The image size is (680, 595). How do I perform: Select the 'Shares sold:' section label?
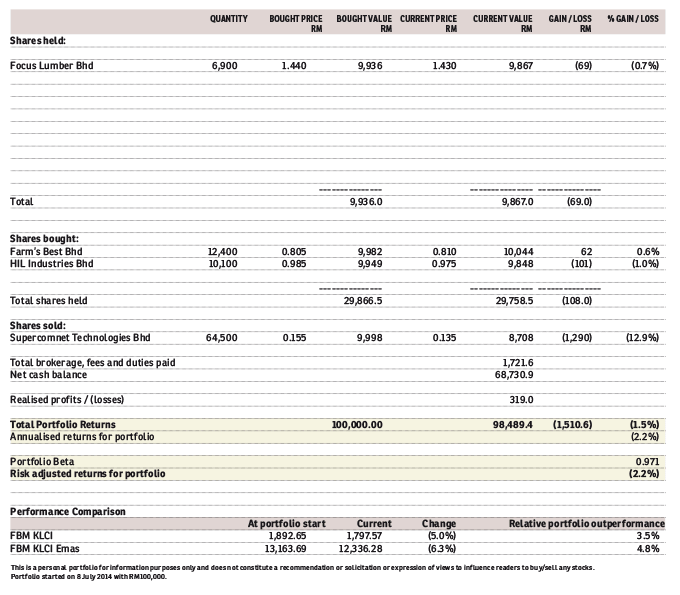(38, 326)
